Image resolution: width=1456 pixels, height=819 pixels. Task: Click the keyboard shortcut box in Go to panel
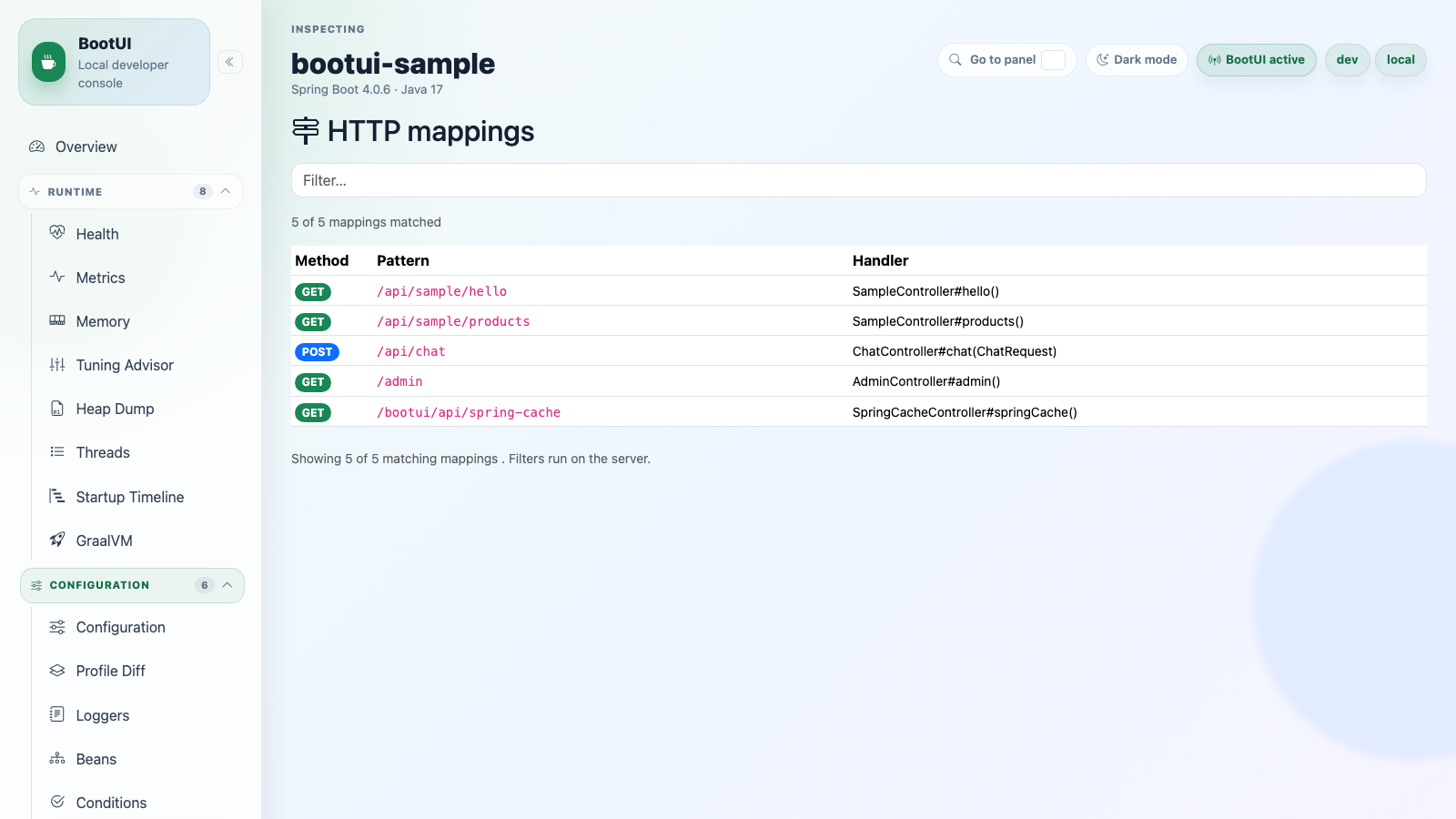(1053, 60)
